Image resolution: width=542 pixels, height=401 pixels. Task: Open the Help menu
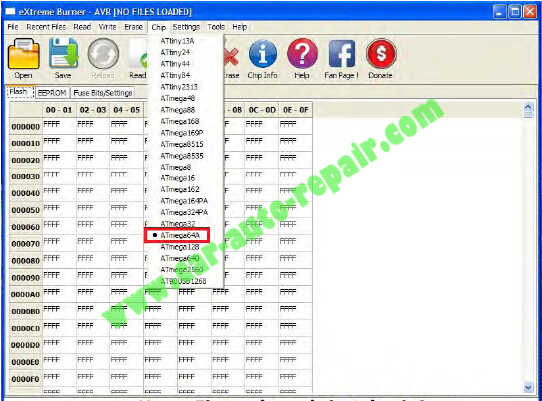[x=240, y=27]
